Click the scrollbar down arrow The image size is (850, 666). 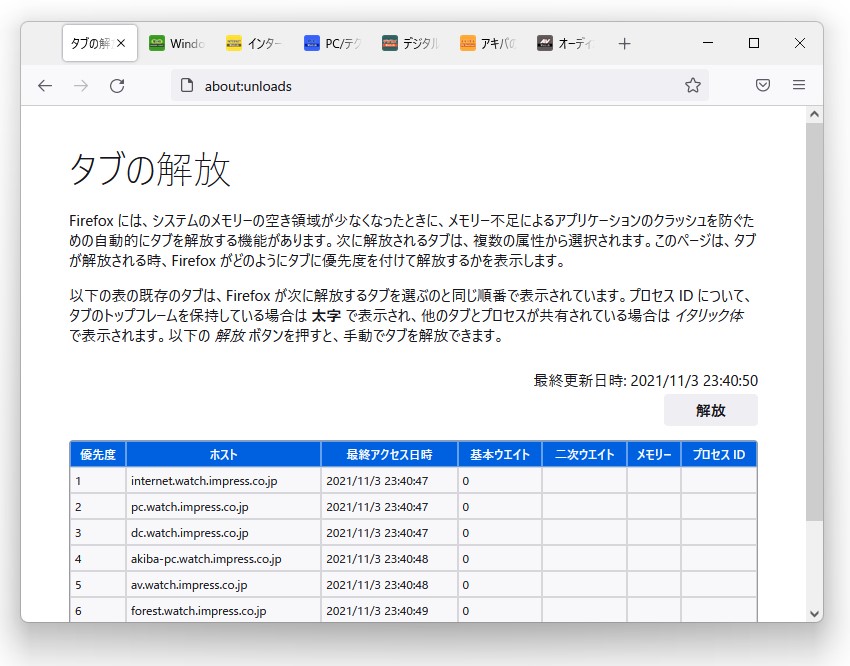click(x=814, y=614)
